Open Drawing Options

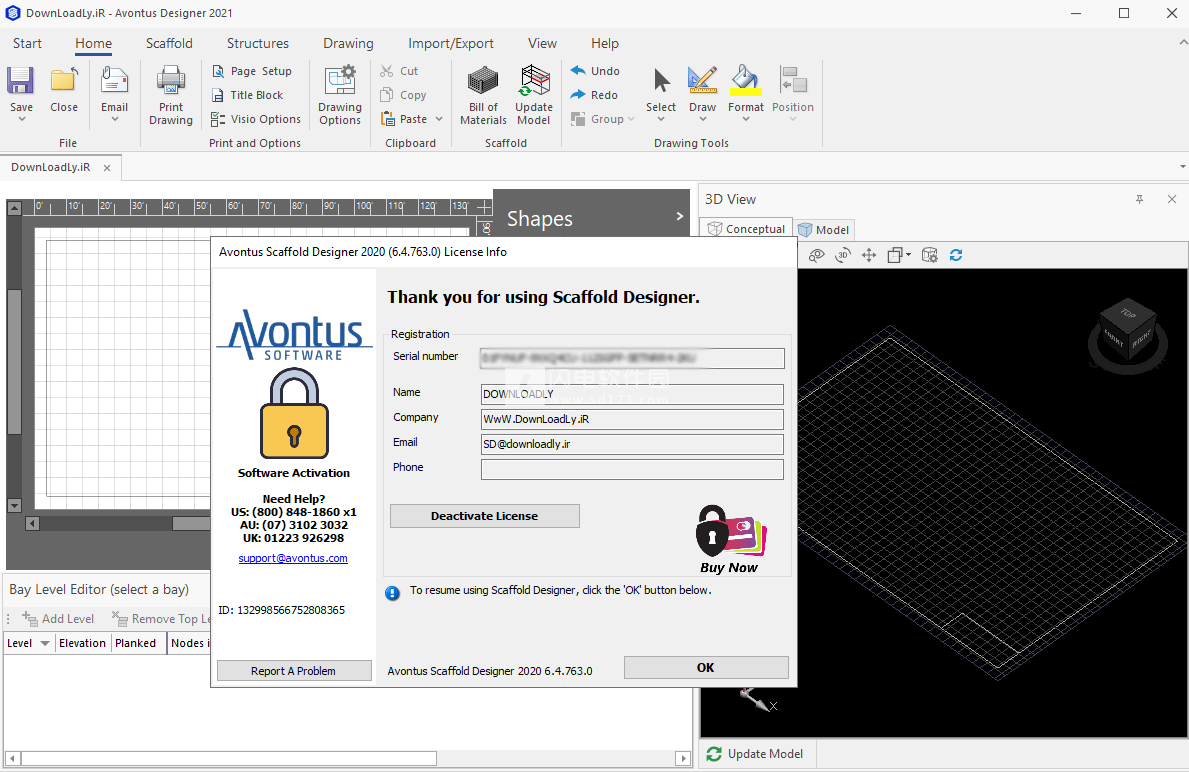[x=340, y=95]
